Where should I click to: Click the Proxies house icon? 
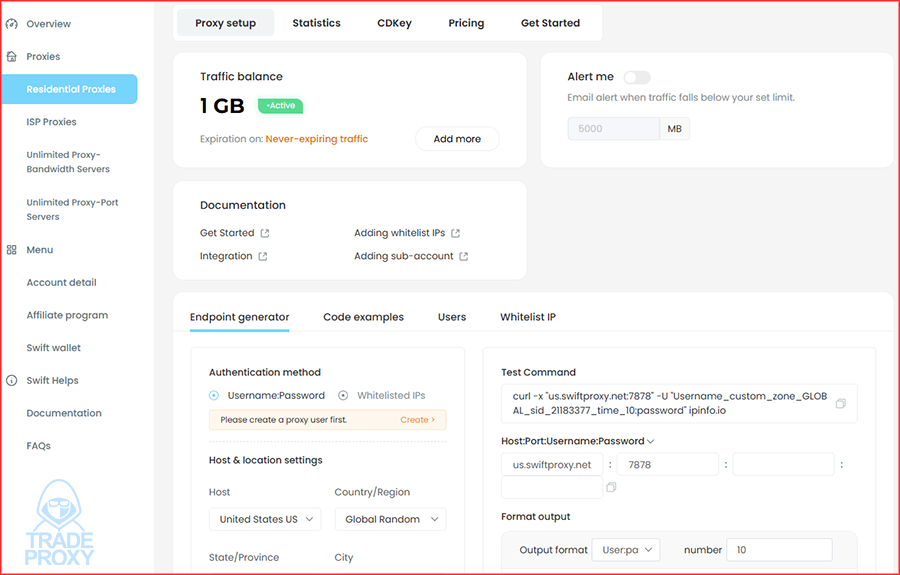(x=11, y=56)
